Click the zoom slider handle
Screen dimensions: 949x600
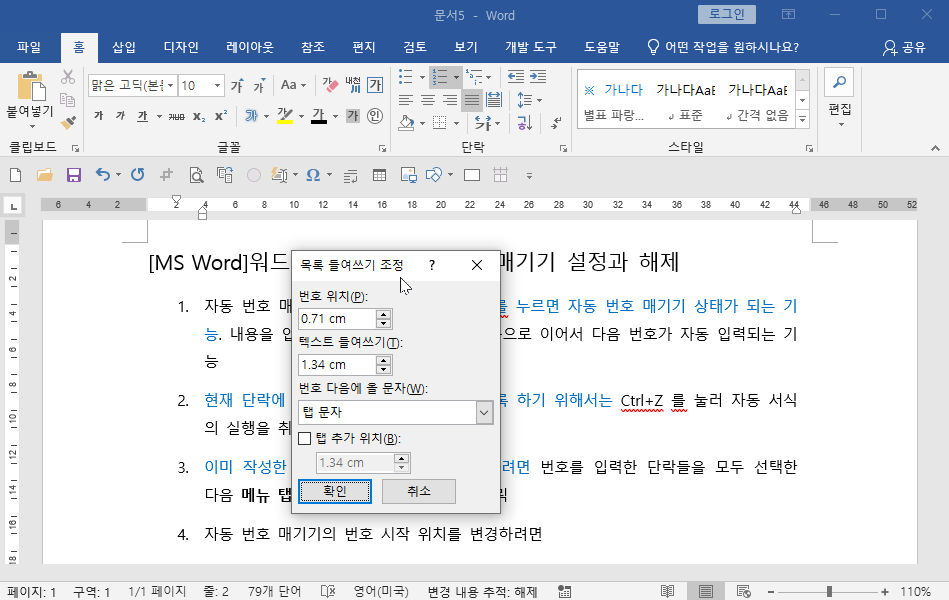click(x=829, y=592)
